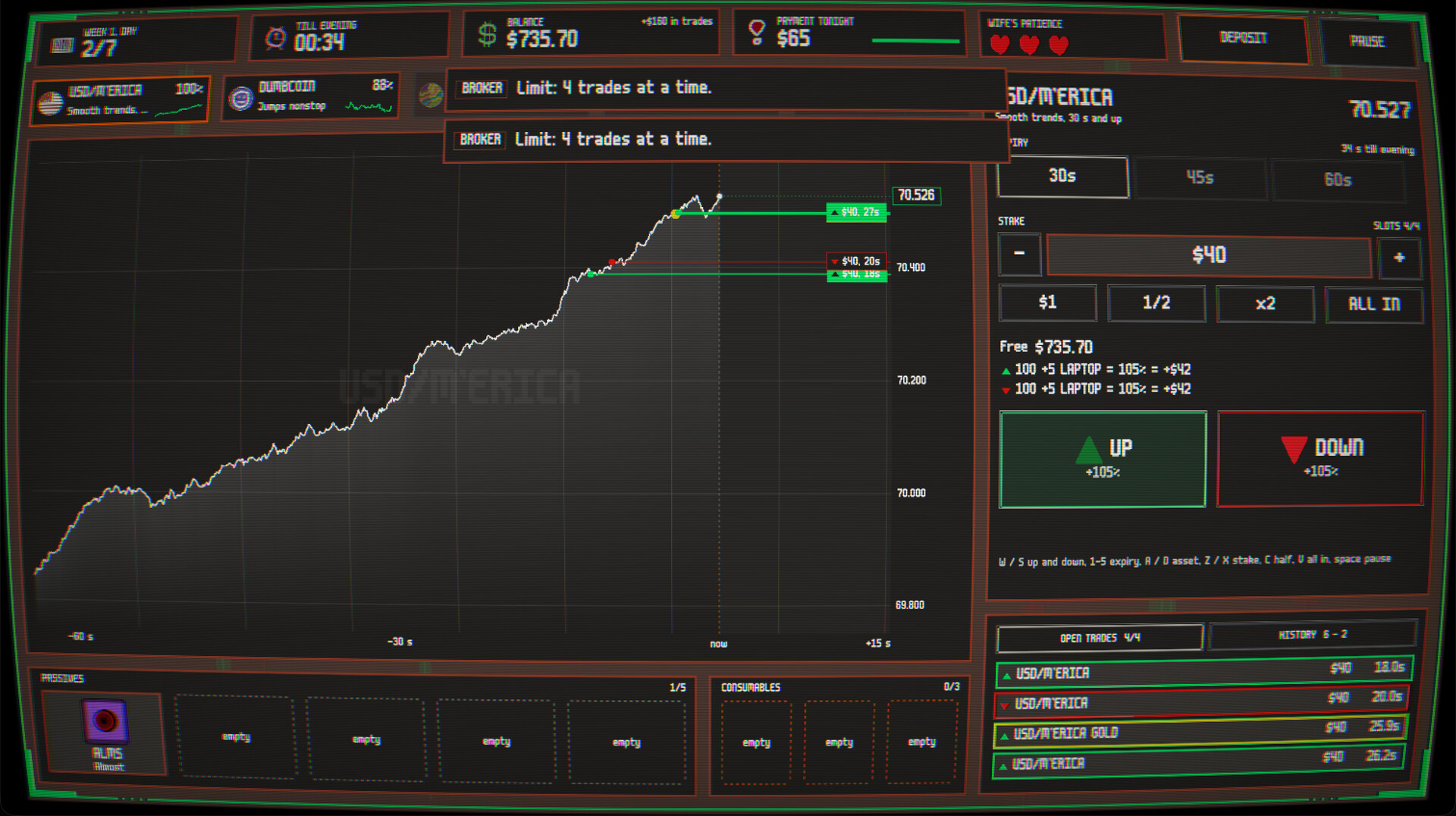
Task: Select the DUMBCOIN asset card
Action: tap(311, 96)
